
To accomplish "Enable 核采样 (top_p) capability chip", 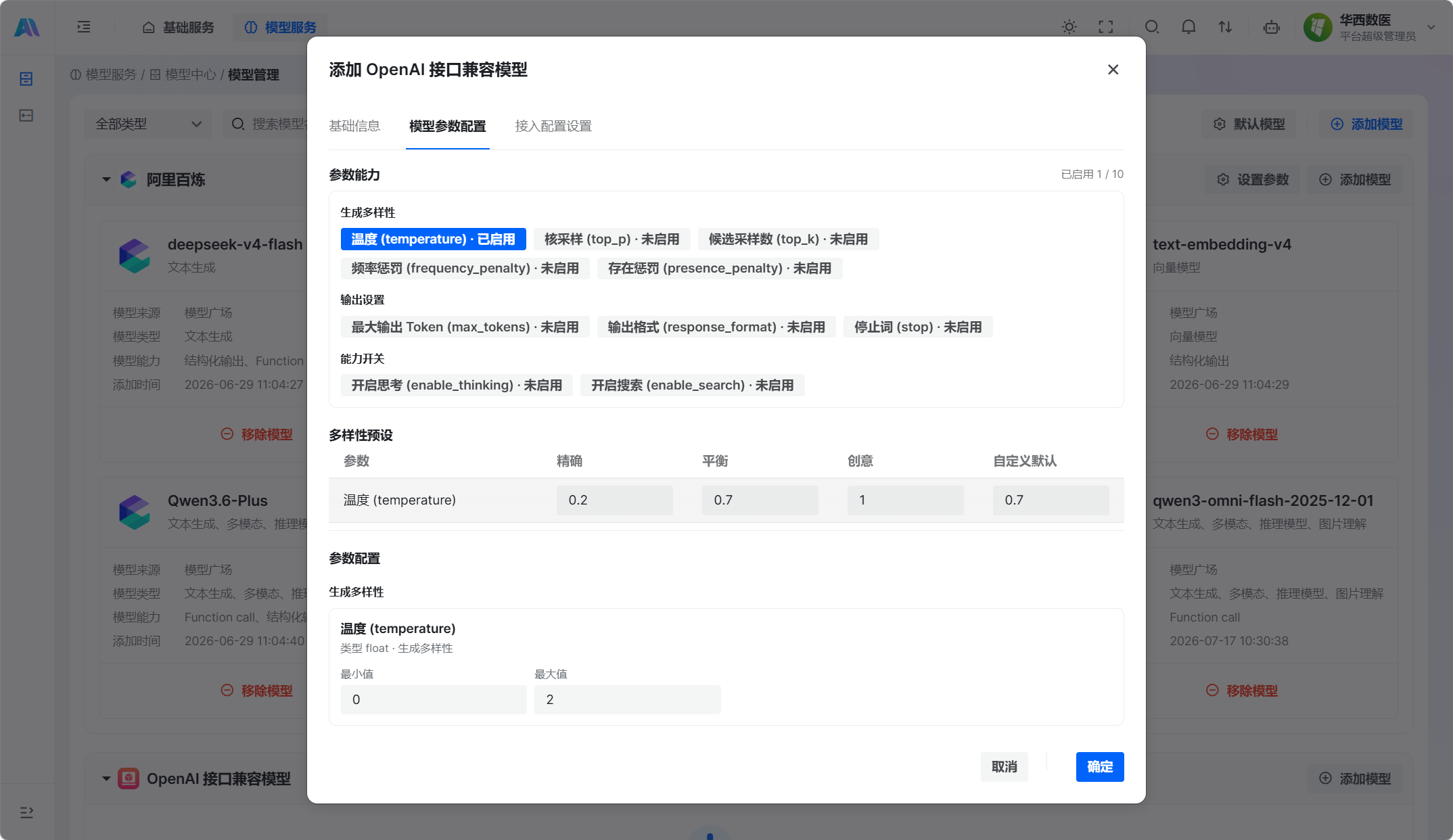I will [x=612, y=239].
